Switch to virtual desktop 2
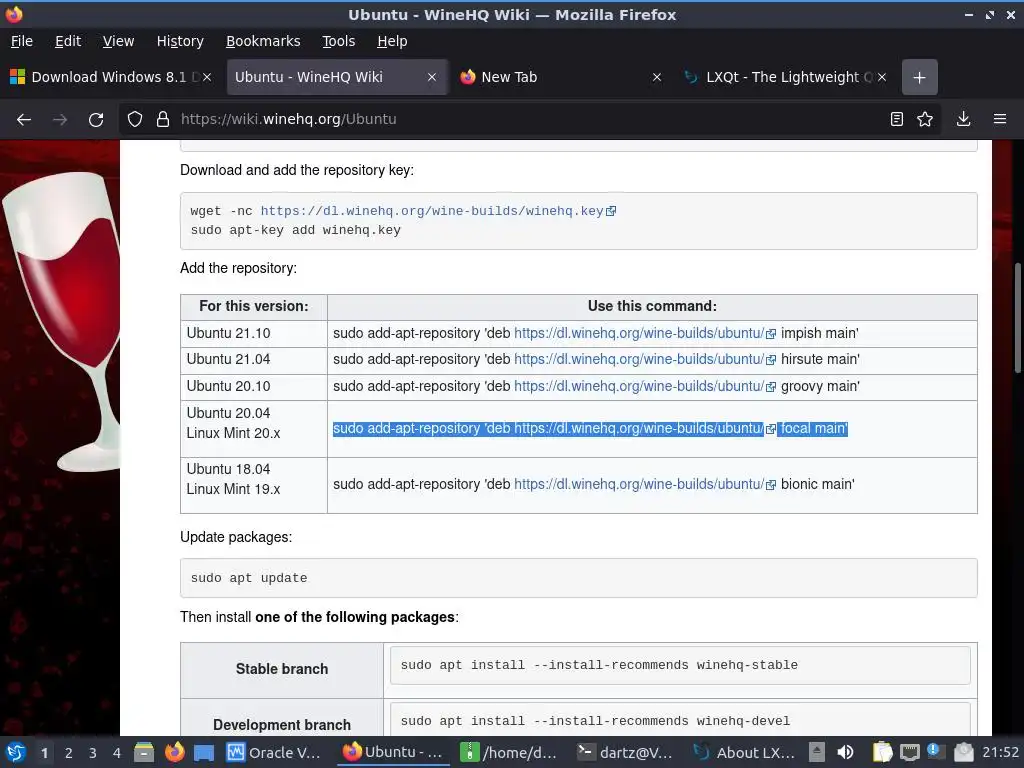 coord(69,753)
